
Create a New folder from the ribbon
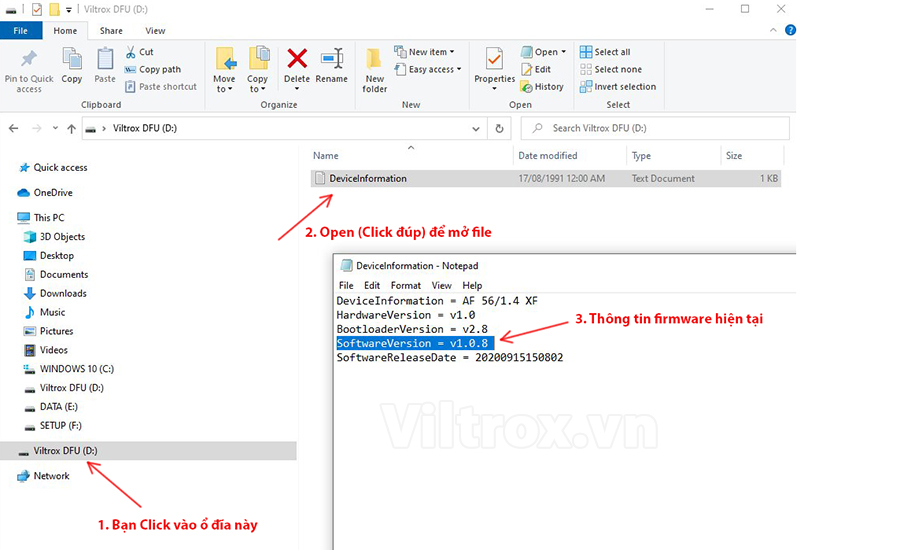[x=375, y=70]
